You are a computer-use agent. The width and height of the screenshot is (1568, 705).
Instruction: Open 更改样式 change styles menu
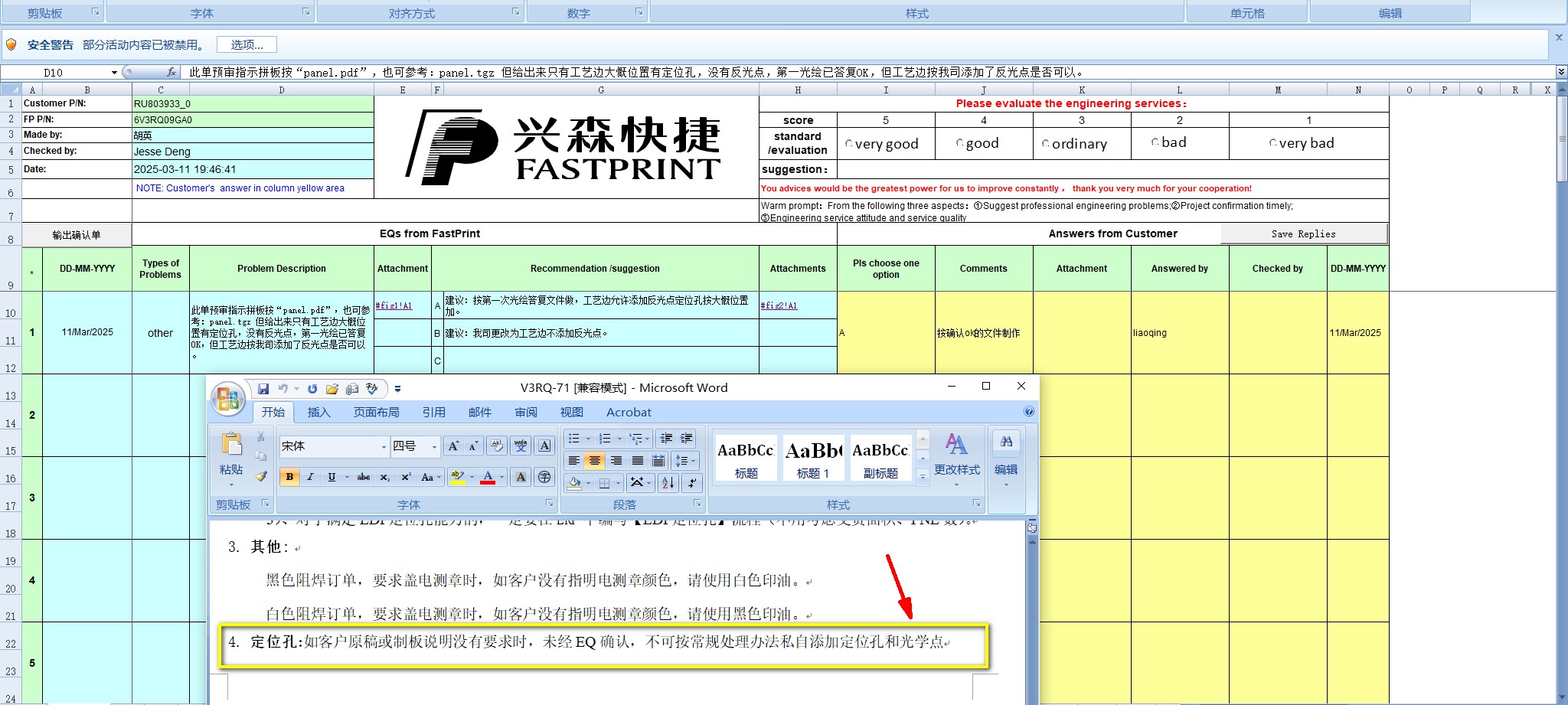(x=956, y=459)
